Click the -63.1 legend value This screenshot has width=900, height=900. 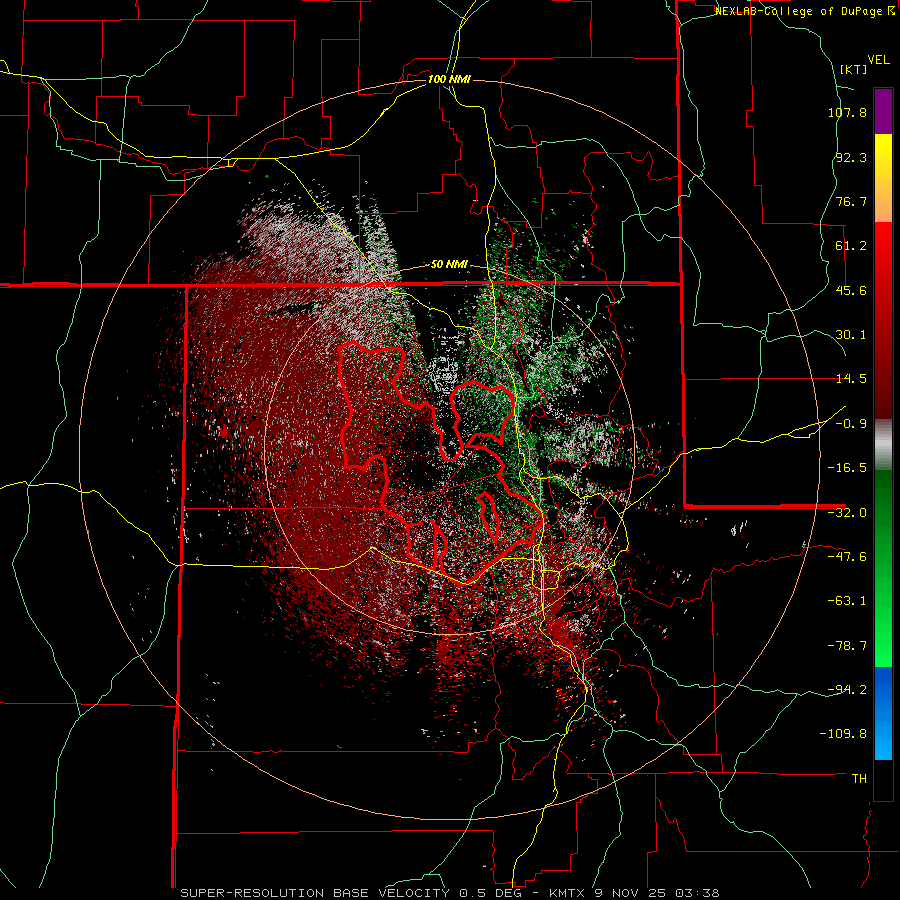(x=847, y=601)
